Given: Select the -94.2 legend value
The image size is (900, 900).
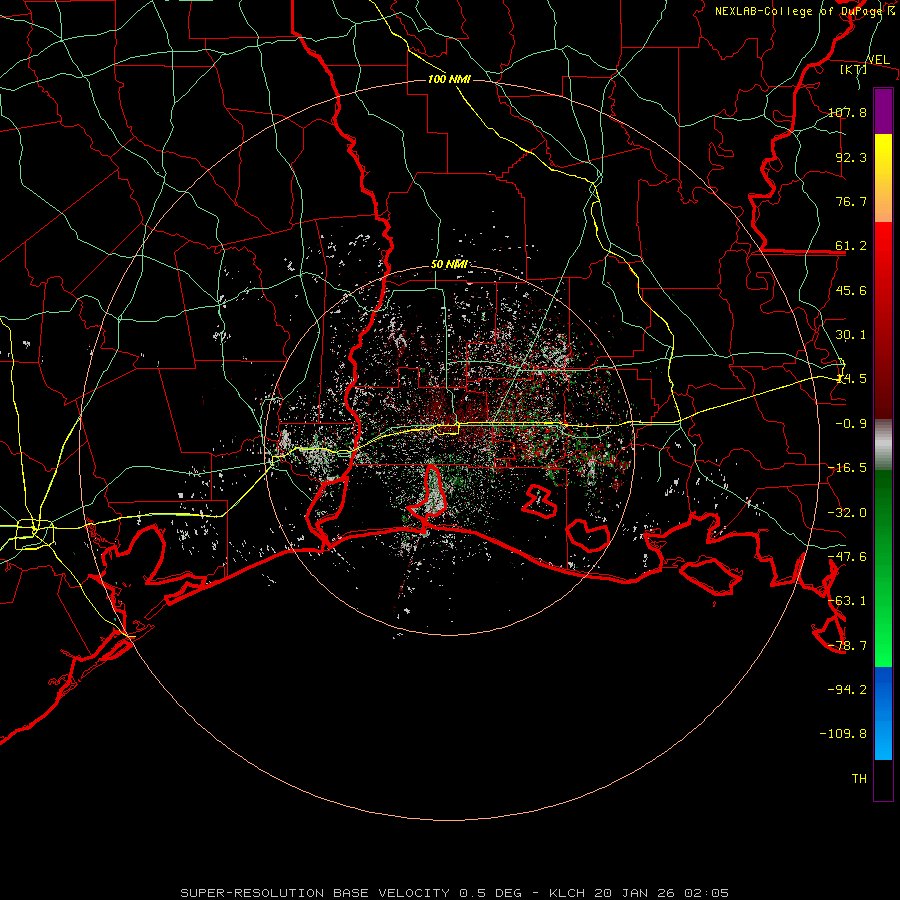Looking at the screenshot, I should click(x=847, y=689).
